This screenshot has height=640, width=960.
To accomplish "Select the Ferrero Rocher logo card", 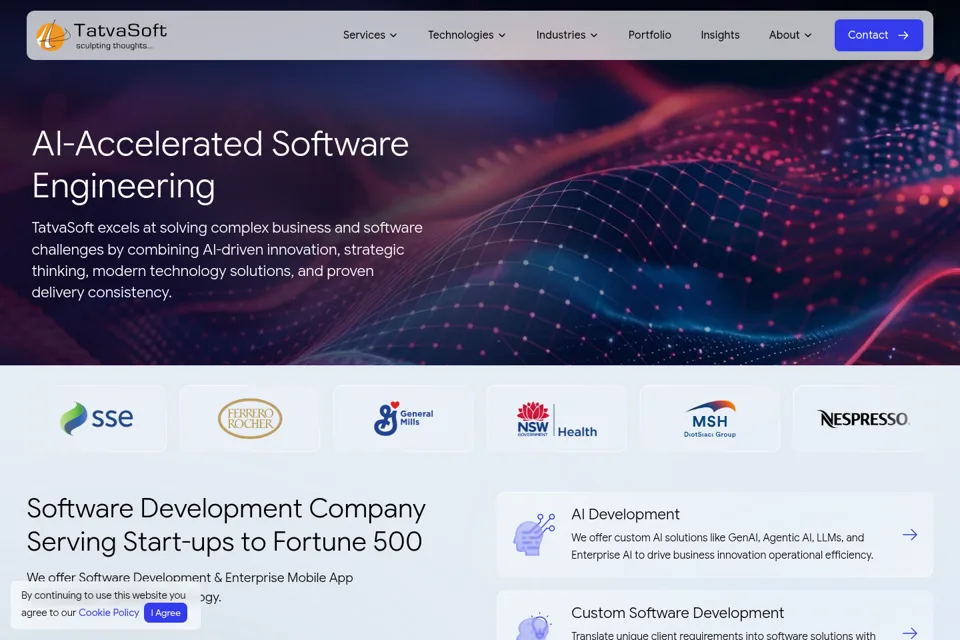I will click(250, 418).
